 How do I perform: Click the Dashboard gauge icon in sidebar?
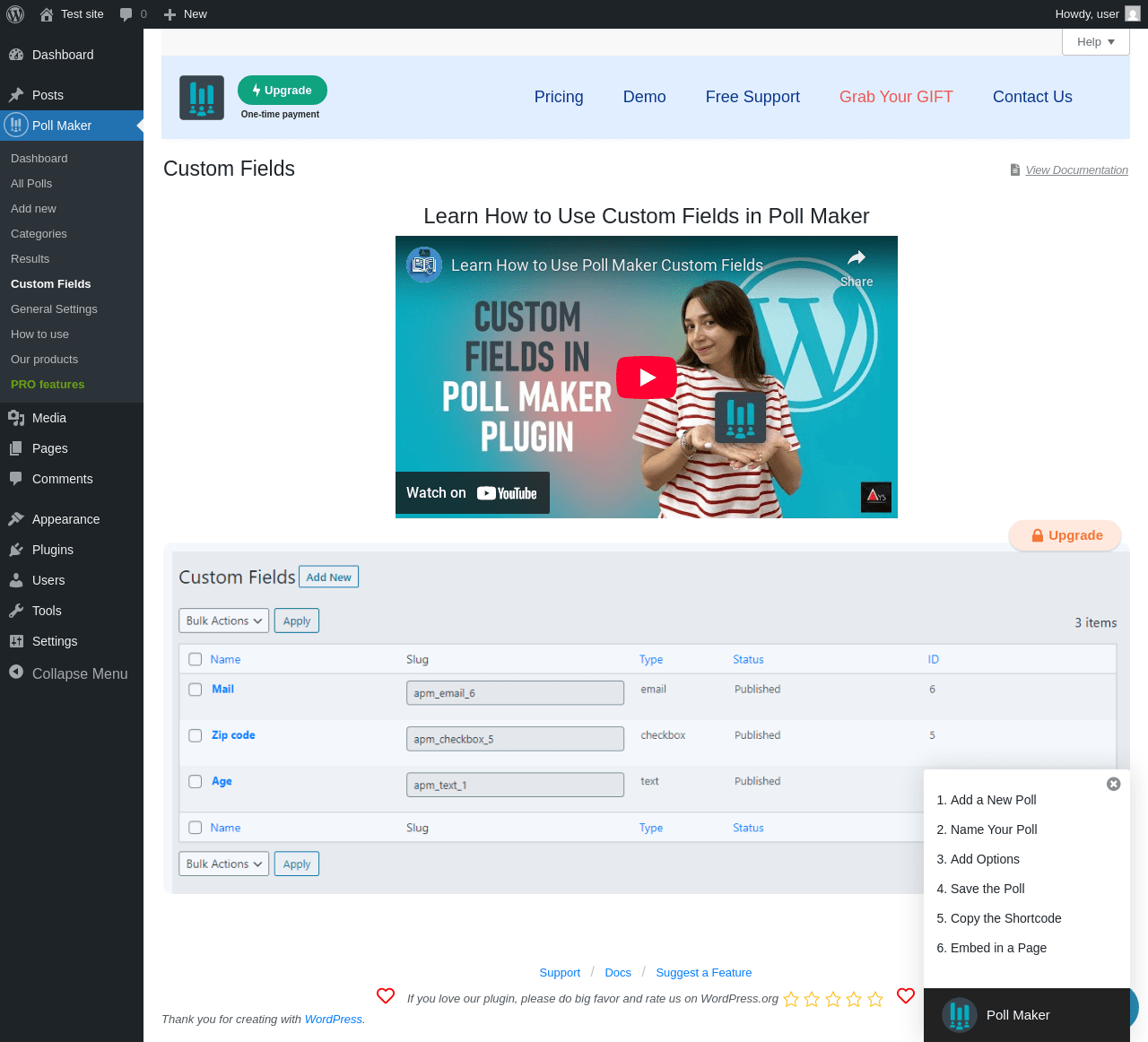point(16,55)
